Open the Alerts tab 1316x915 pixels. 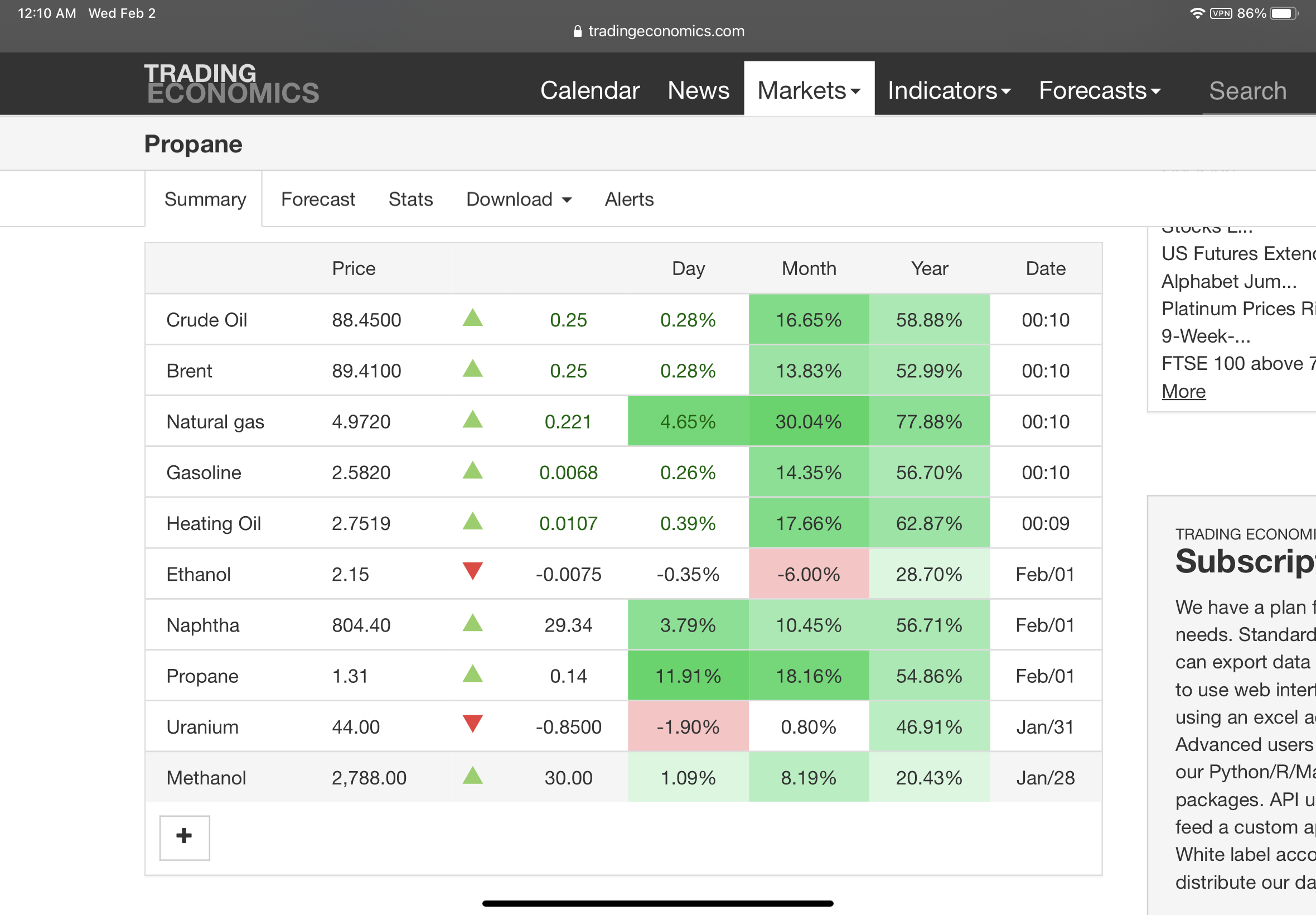coord(629,199)
